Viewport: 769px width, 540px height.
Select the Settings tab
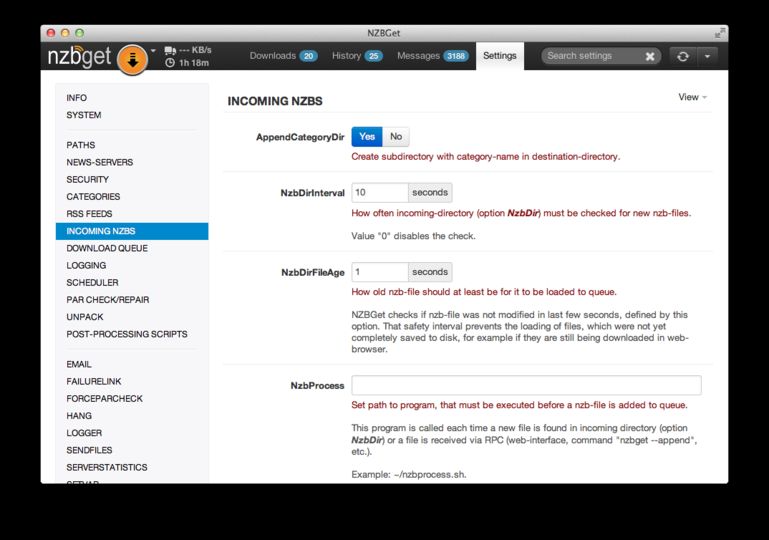point(500,56)
